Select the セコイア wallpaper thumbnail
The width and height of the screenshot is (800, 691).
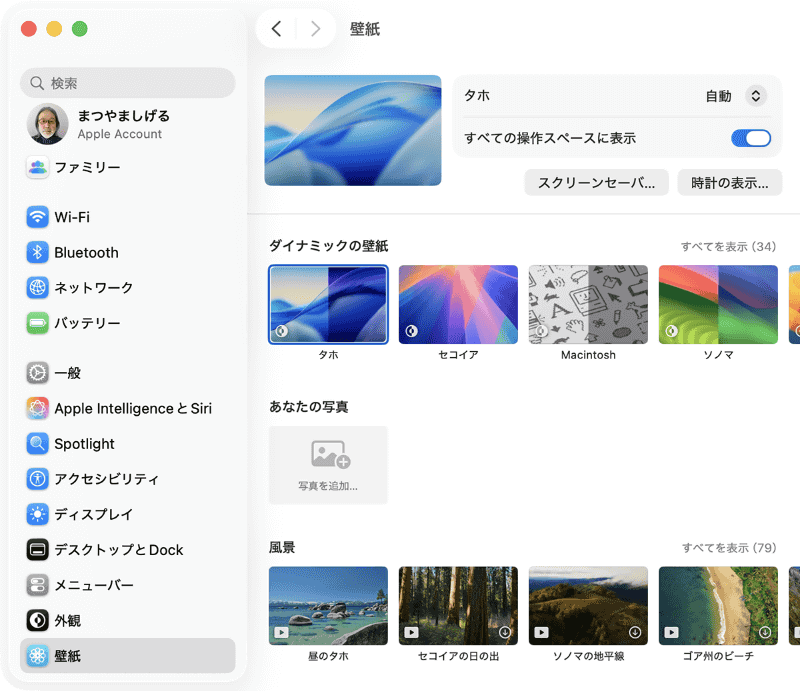458,304
